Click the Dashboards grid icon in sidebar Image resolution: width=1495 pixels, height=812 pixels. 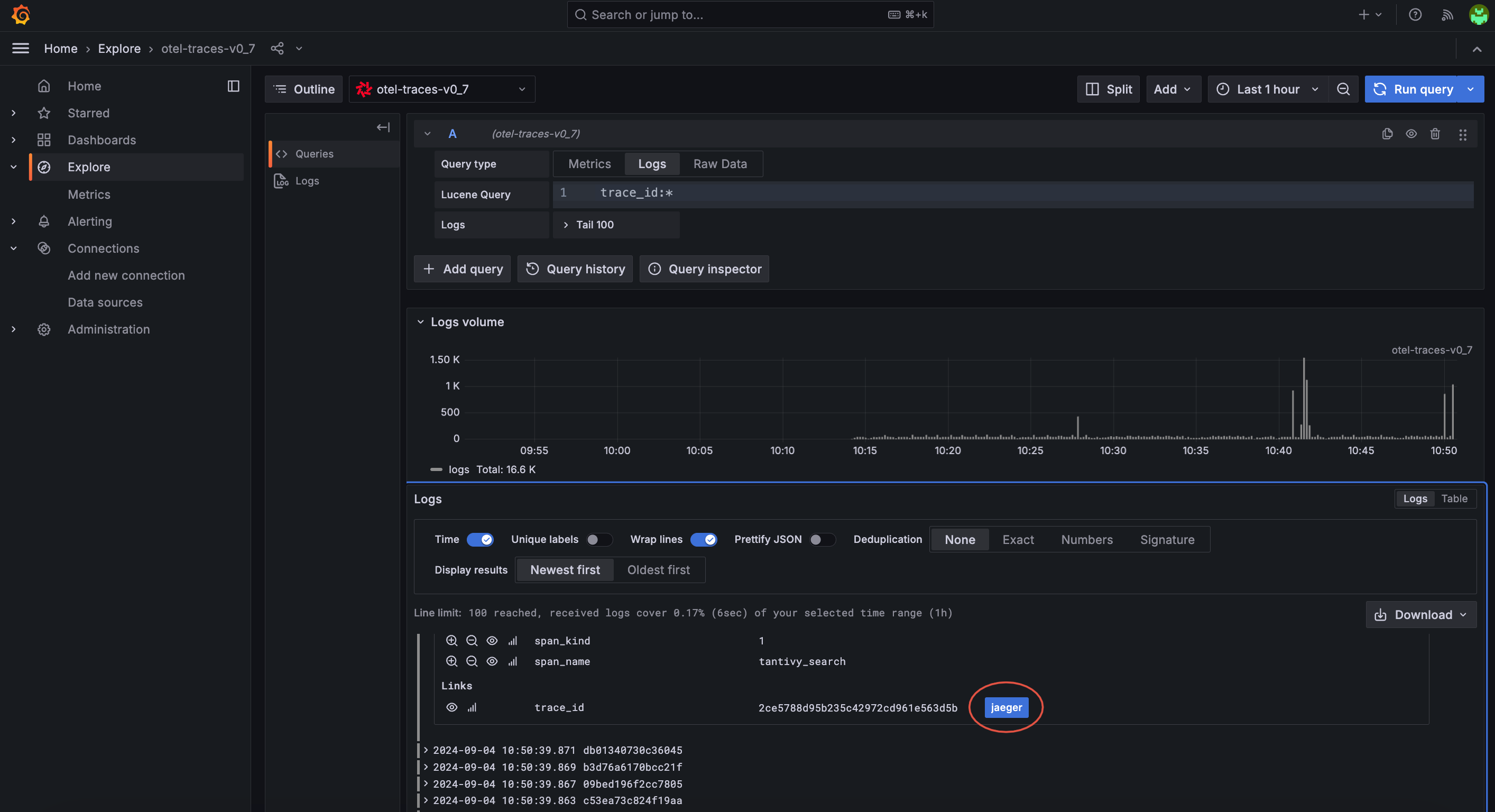(44, 140)
